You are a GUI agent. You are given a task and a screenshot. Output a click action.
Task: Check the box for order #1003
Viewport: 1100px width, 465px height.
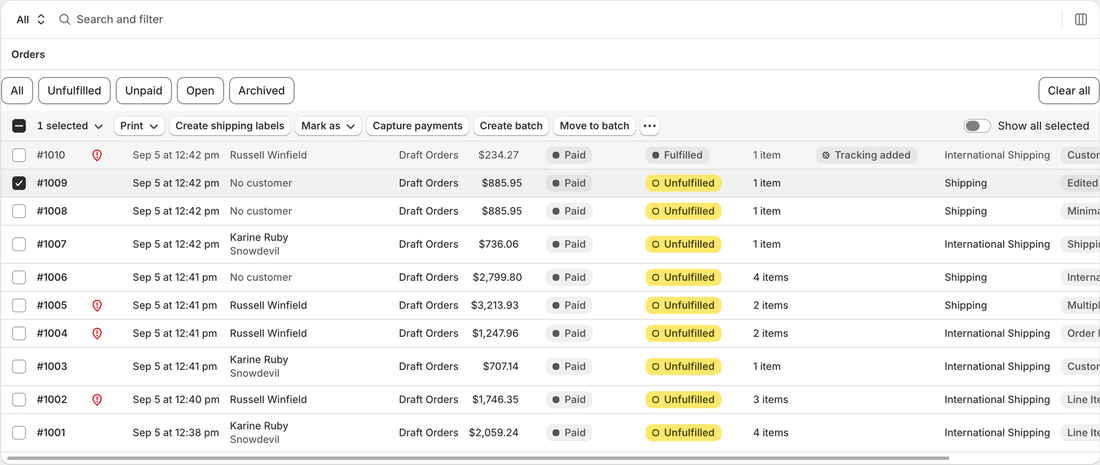[19, 366]
